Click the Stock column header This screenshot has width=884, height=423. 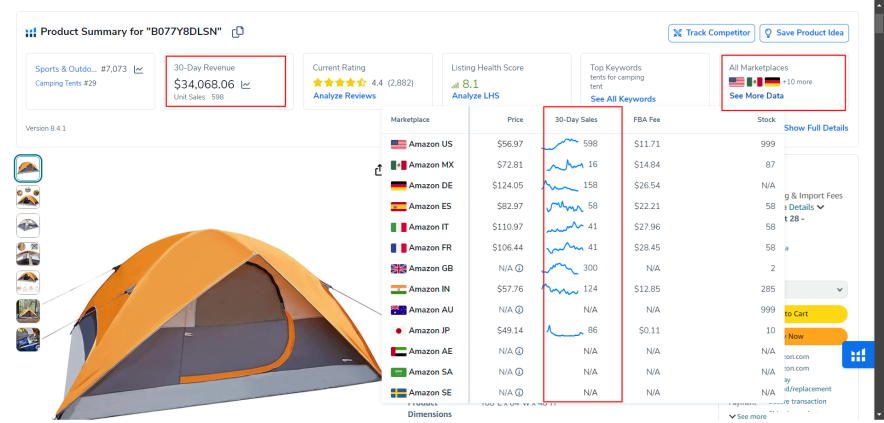click(x=766, y=120)
